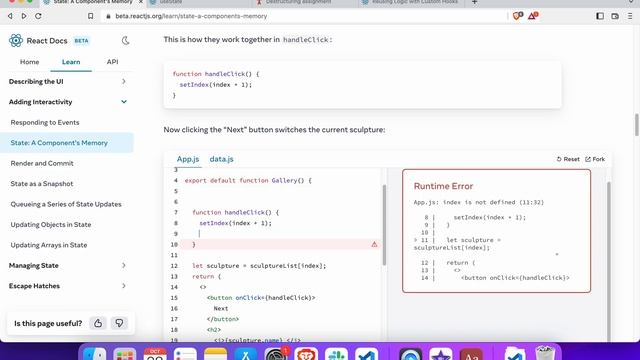Open App Store from the dock
The image size is (640, 360).
click(246, 354)
